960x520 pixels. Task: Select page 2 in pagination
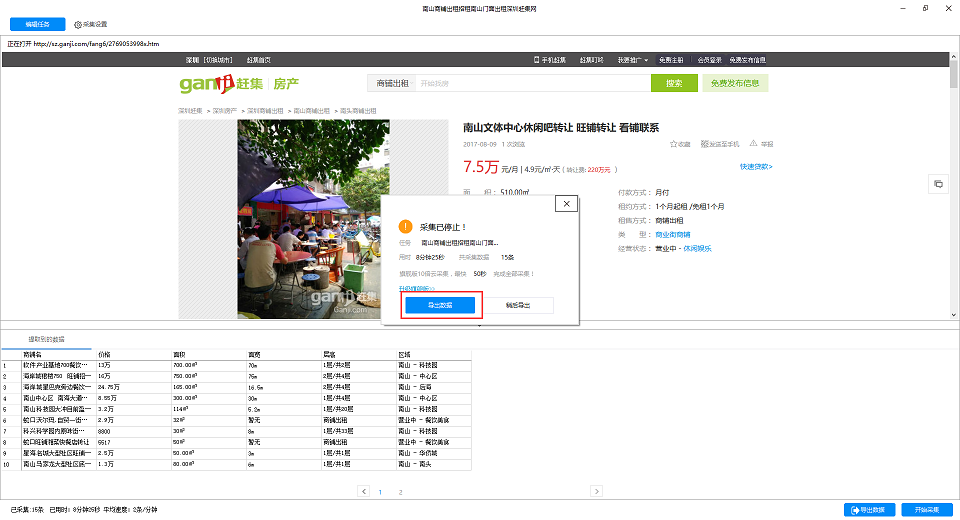click(400, 492)
